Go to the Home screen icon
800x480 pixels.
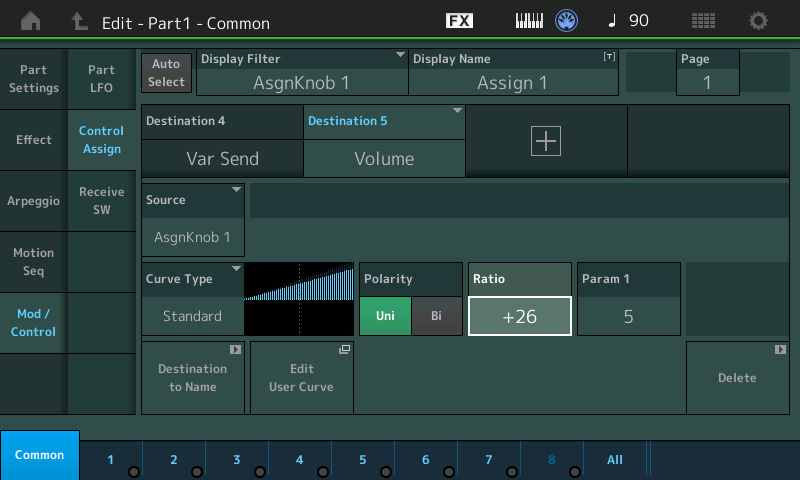coord(31,21)
